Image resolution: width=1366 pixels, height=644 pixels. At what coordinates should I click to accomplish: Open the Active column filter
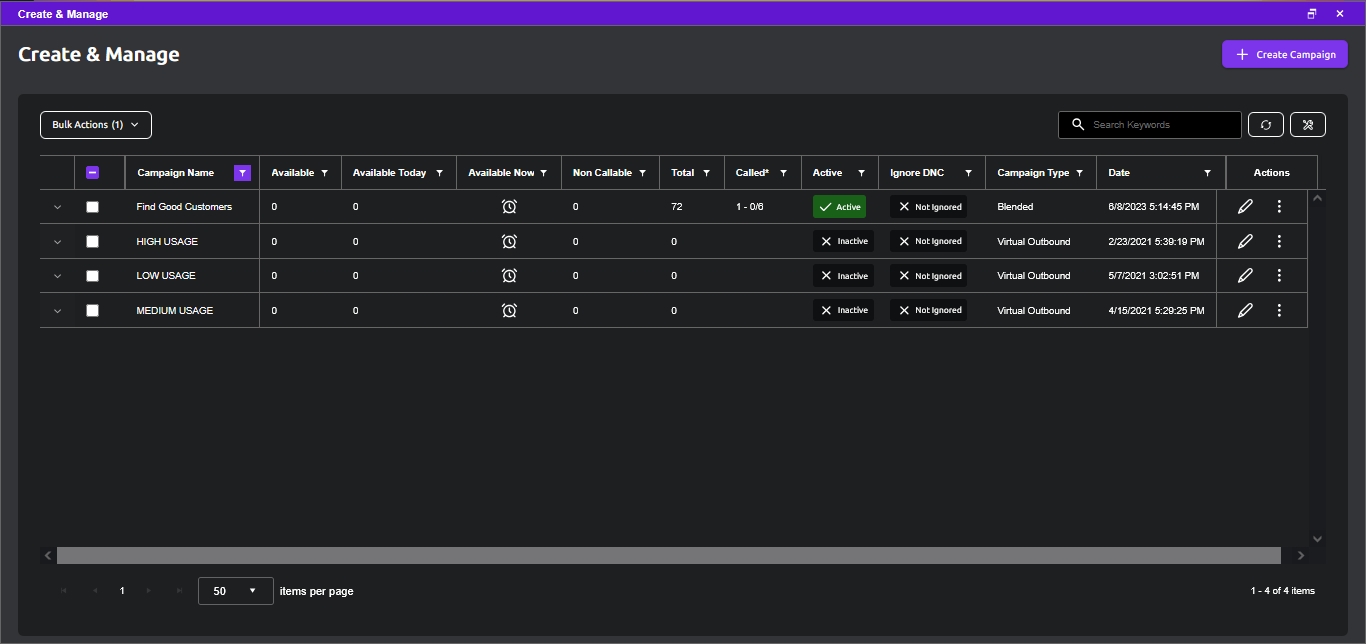coord(861,173)
